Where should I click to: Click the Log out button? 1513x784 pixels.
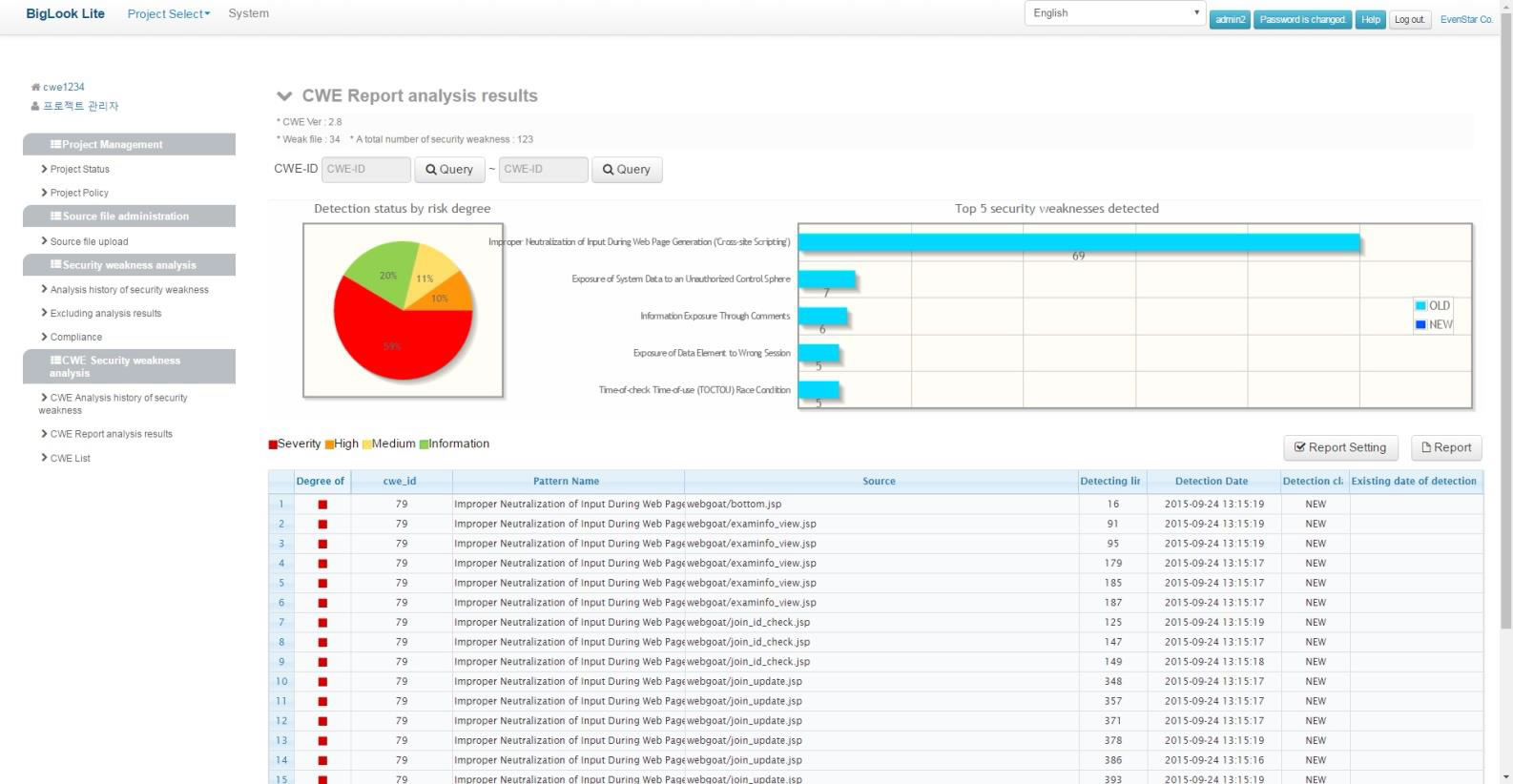(1409, 19)
